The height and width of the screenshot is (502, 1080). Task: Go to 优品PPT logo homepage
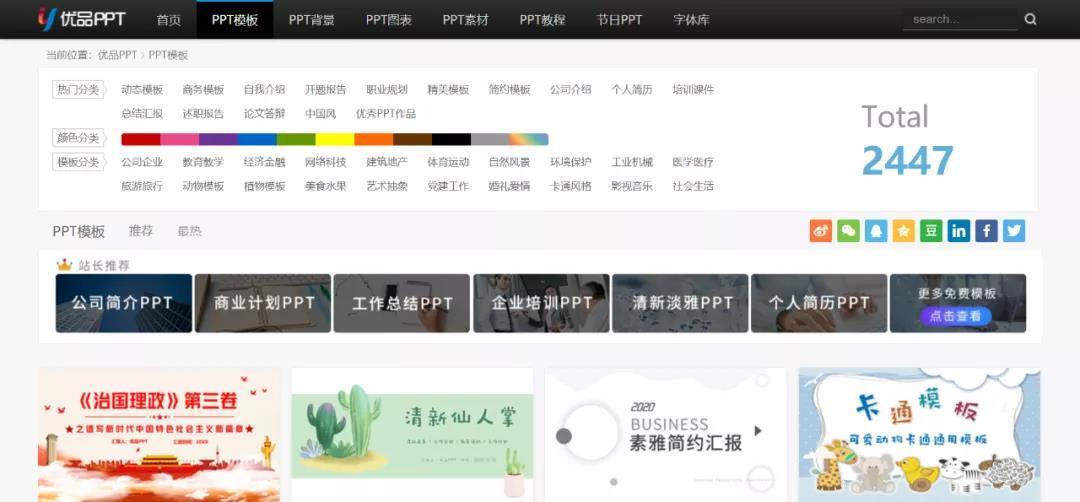[81, 19]
